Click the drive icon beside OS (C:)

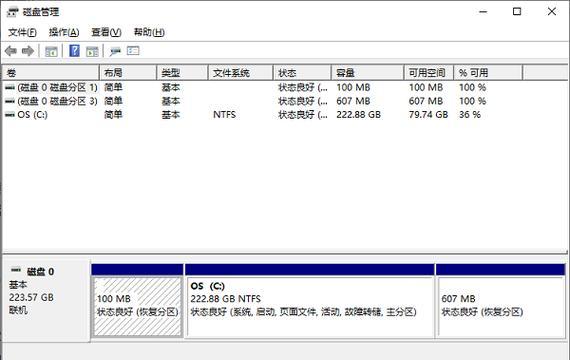coord(10,115)
